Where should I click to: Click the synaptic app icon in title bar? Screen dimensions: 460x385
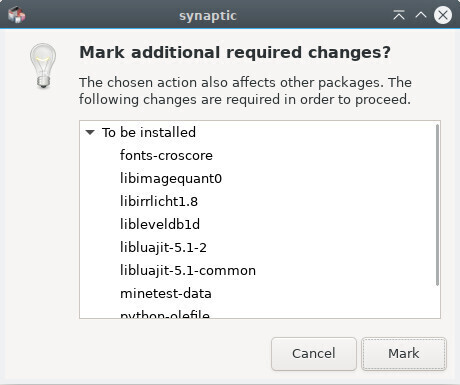[16, 15]
